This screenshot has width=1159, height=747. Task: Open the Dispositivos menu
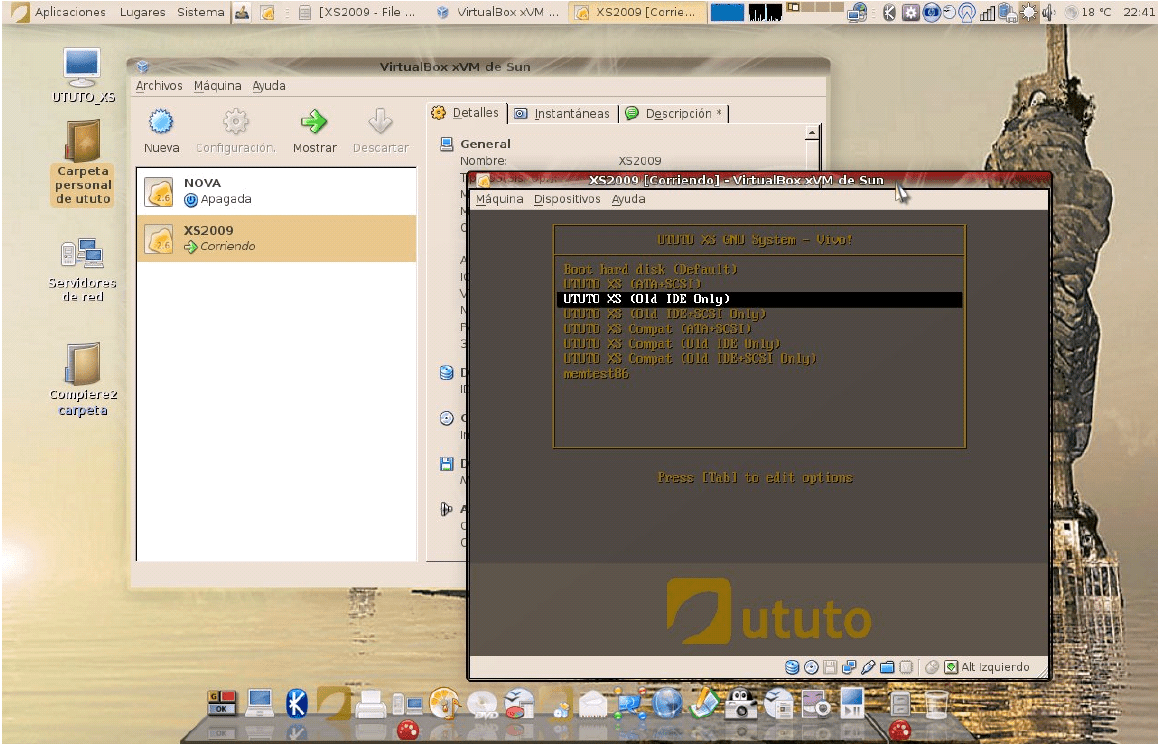(x=567, y=199)
